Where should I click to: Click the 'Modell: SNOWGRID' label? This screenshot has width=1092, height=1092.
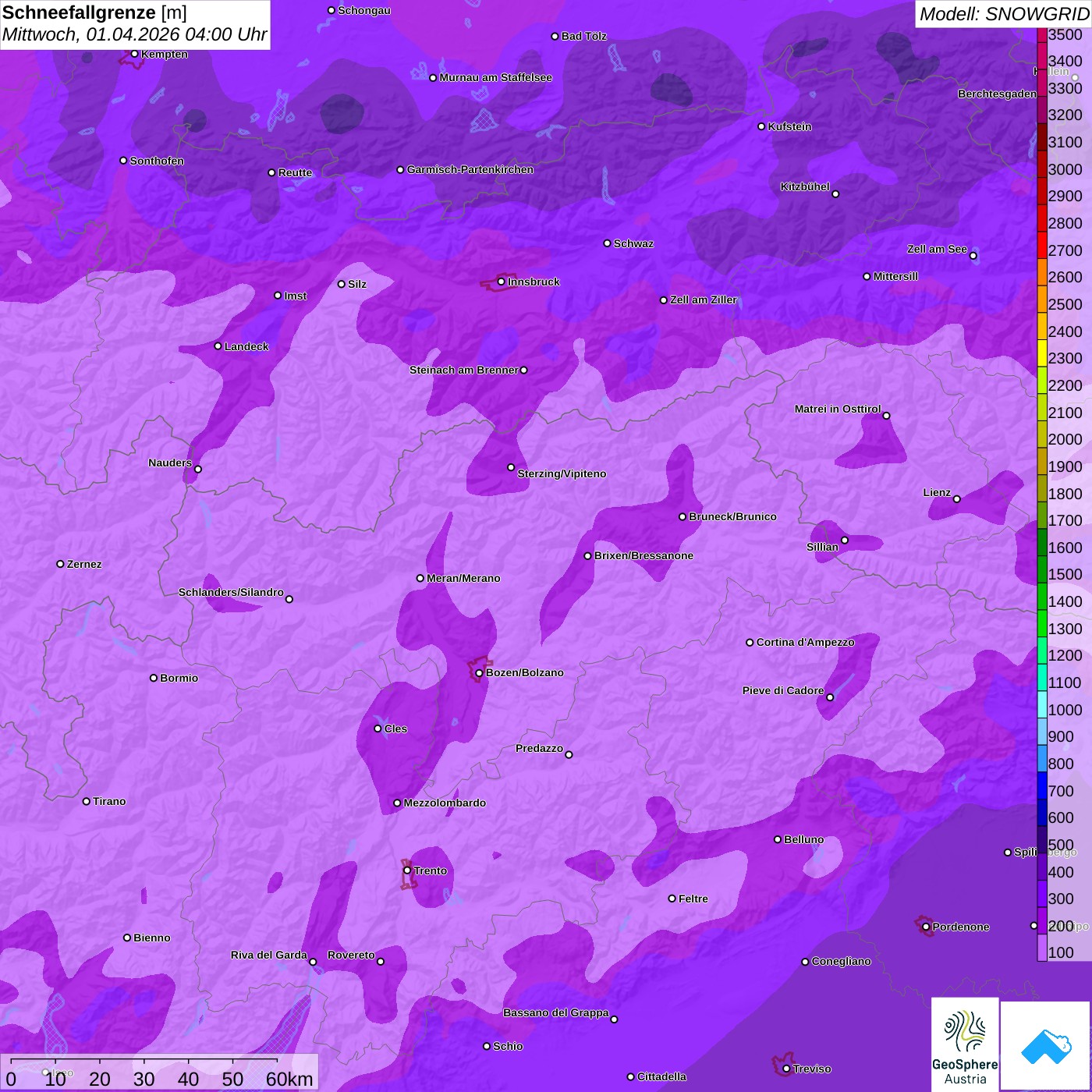click(1004, 14)
